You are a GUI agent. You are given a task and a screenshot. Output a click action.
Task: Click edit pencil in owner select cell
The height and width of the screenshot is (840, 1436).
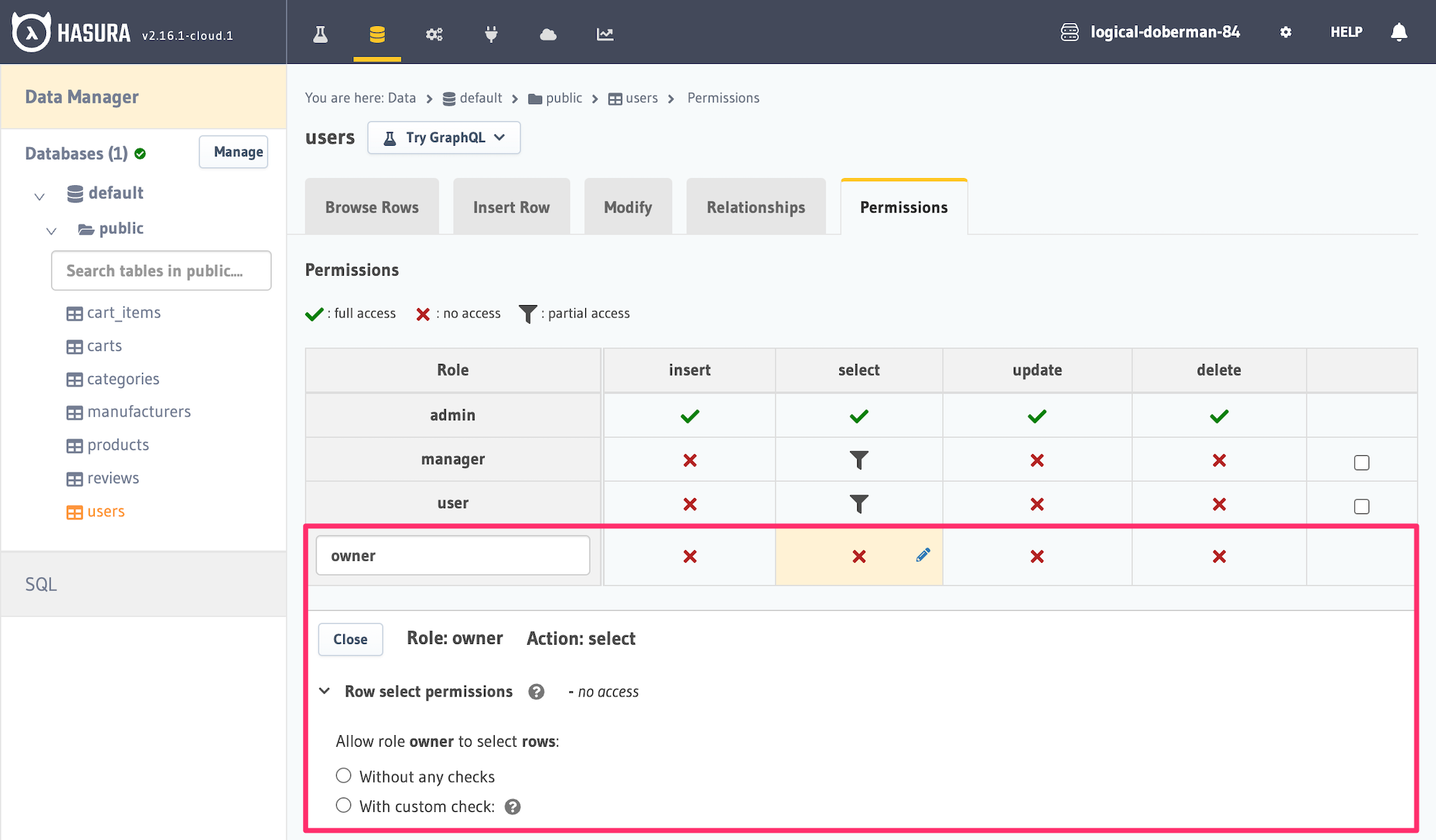(923, 554)
